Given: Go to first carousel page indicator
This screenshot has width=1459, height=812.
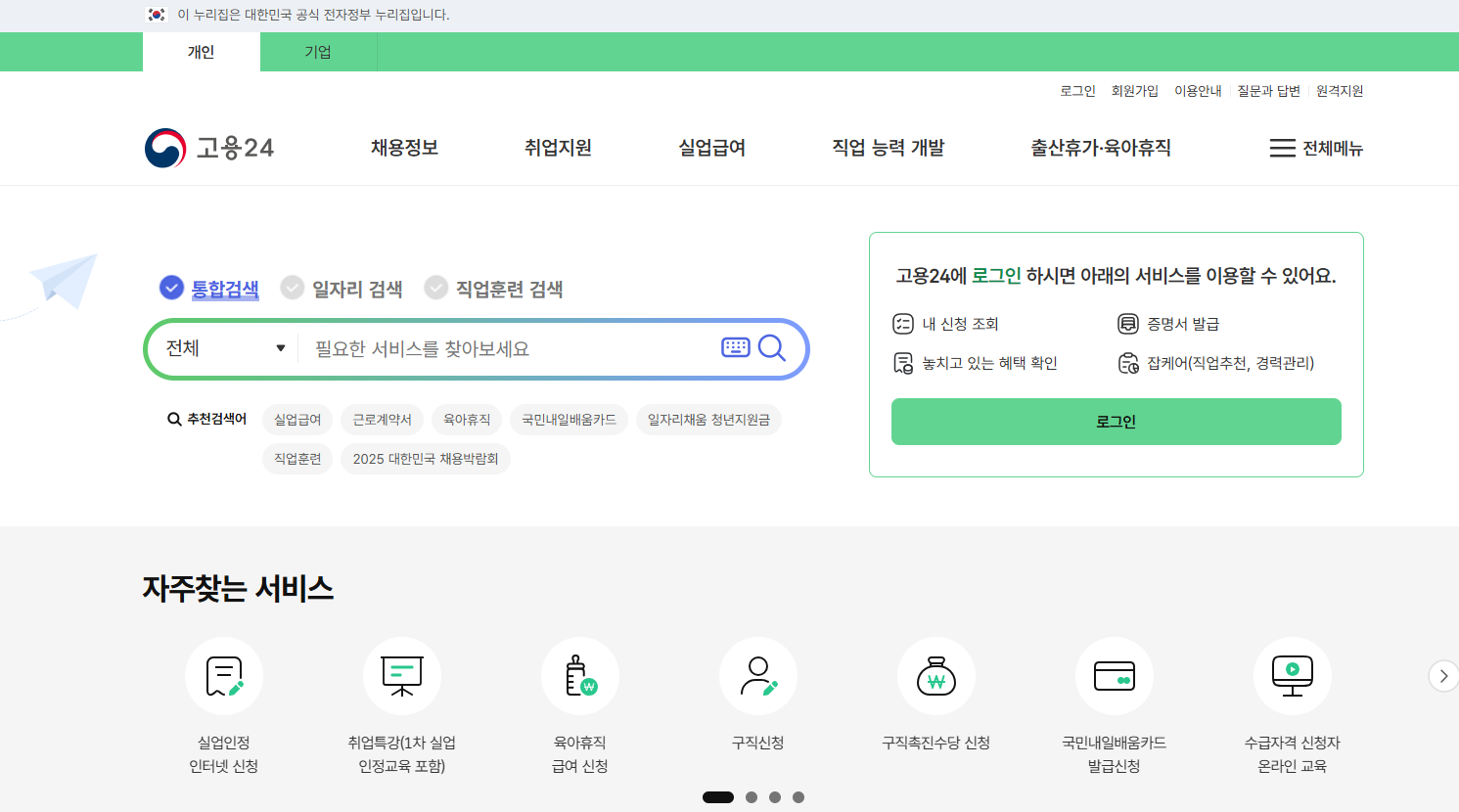Looking at the screenshot, I should [x=718, y=797].
